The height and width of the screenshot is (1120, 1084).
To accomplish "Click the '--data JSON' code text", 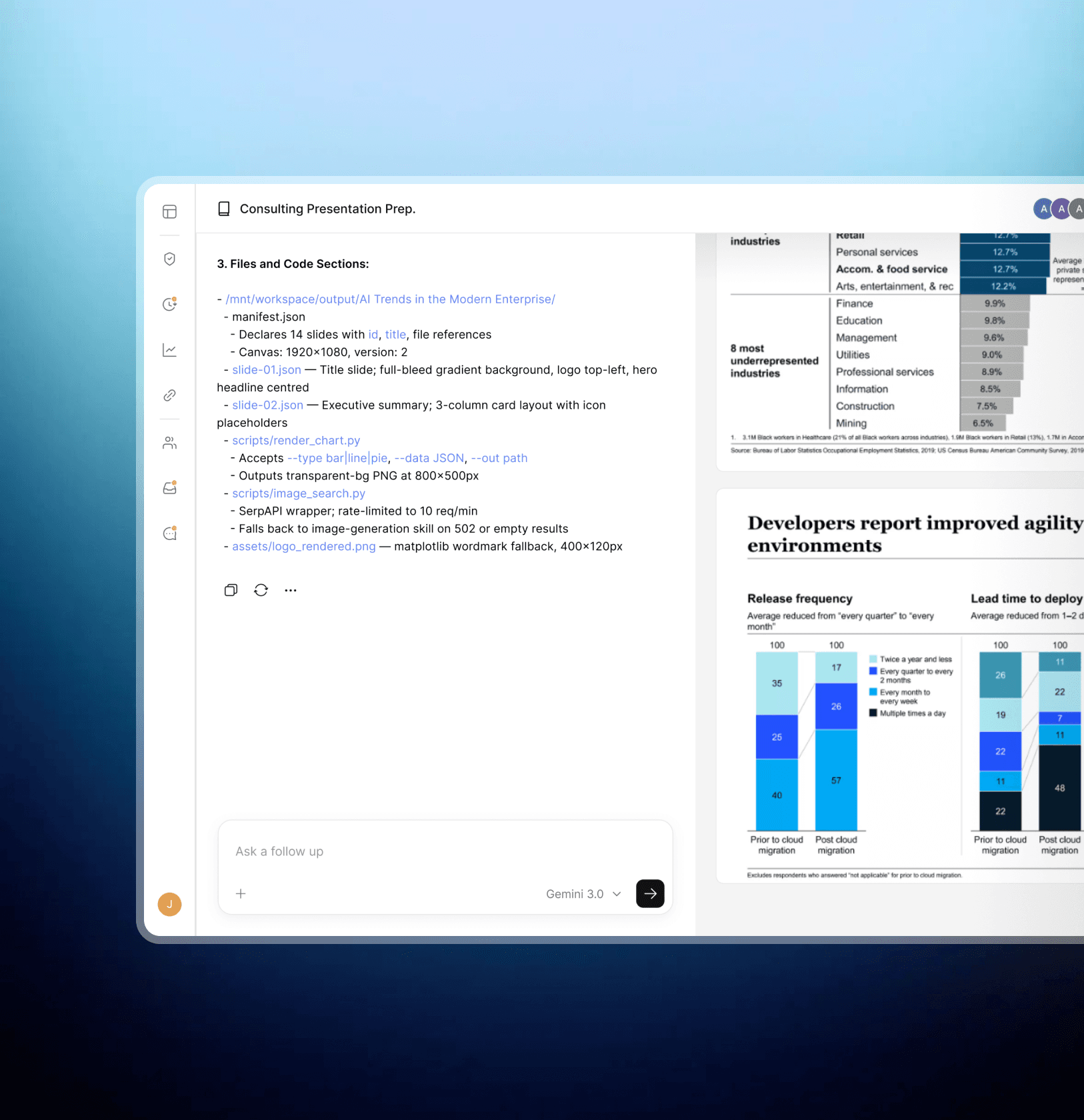I will (429, 458).
